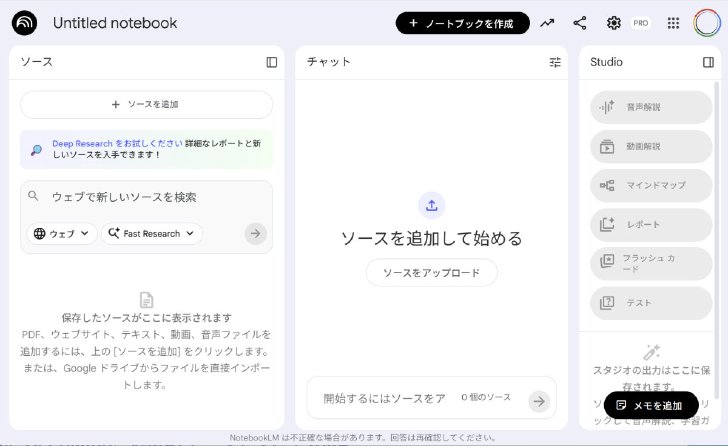Open the ウェブ source type dropdown
Screen dimensions: 728x446
click(x=62, y=233)
